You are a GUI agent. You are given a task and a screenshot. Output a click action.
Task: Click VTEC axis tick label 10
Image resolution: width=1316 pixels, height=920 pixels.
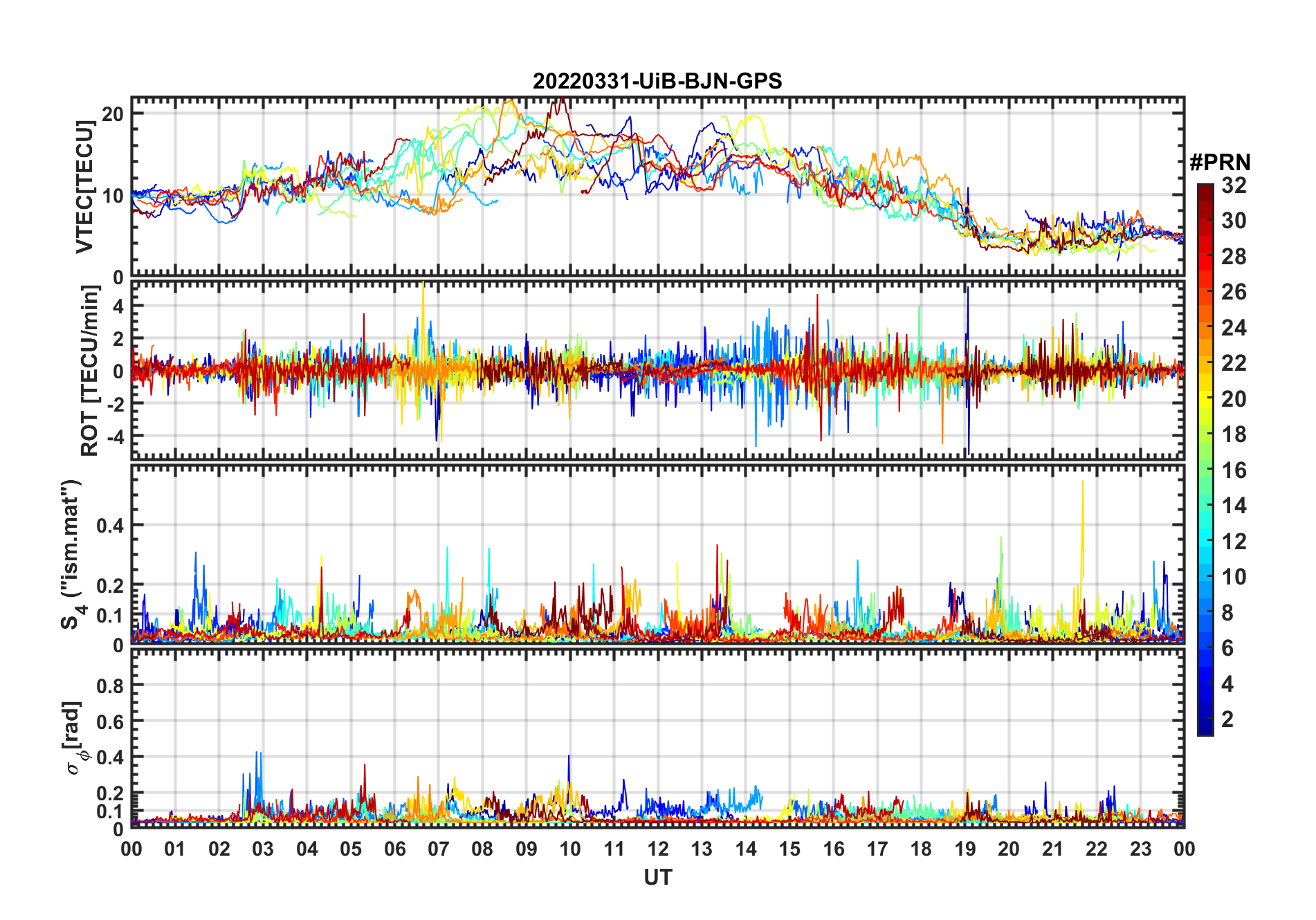(113, 196)
